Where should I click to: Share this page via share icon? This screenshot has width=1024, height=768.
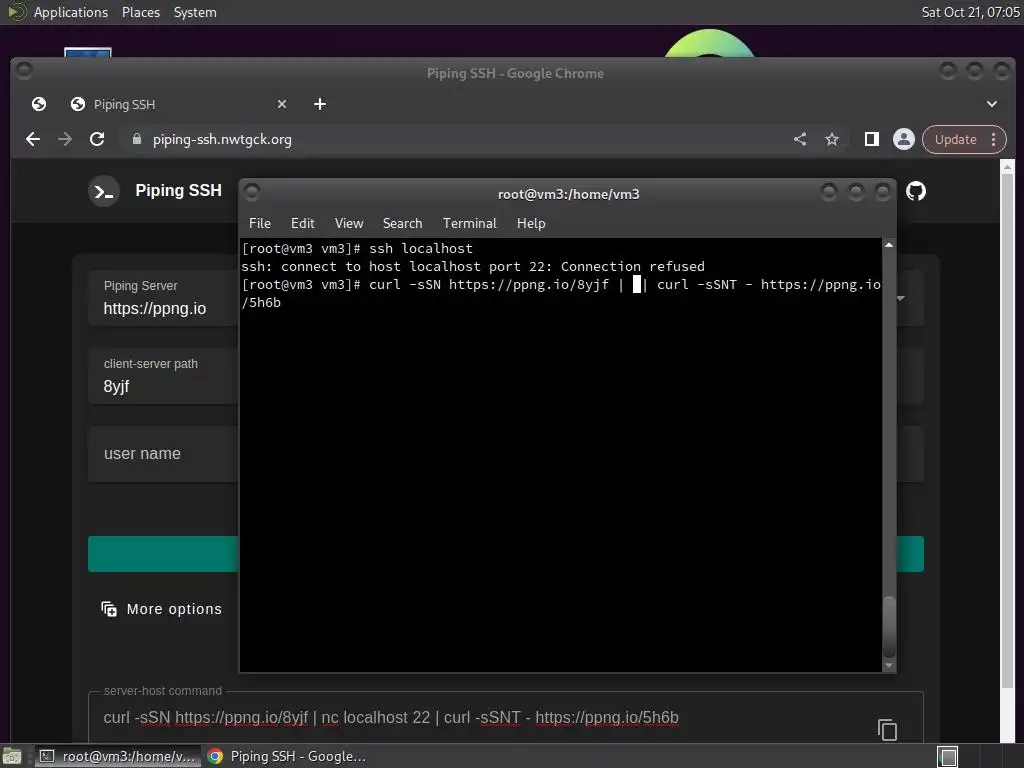pyautogui.click(x=800, y=139)
